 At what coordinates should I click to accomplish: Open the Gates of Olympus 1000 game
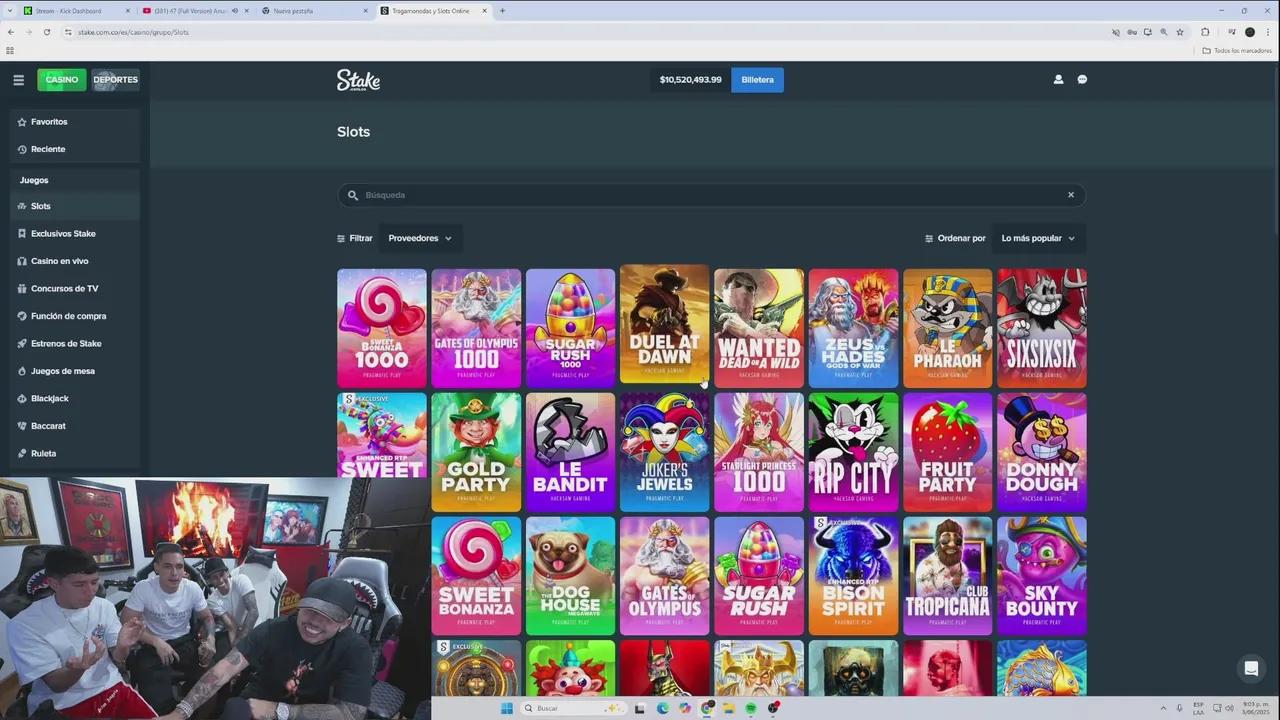click(x=476, y=328)
